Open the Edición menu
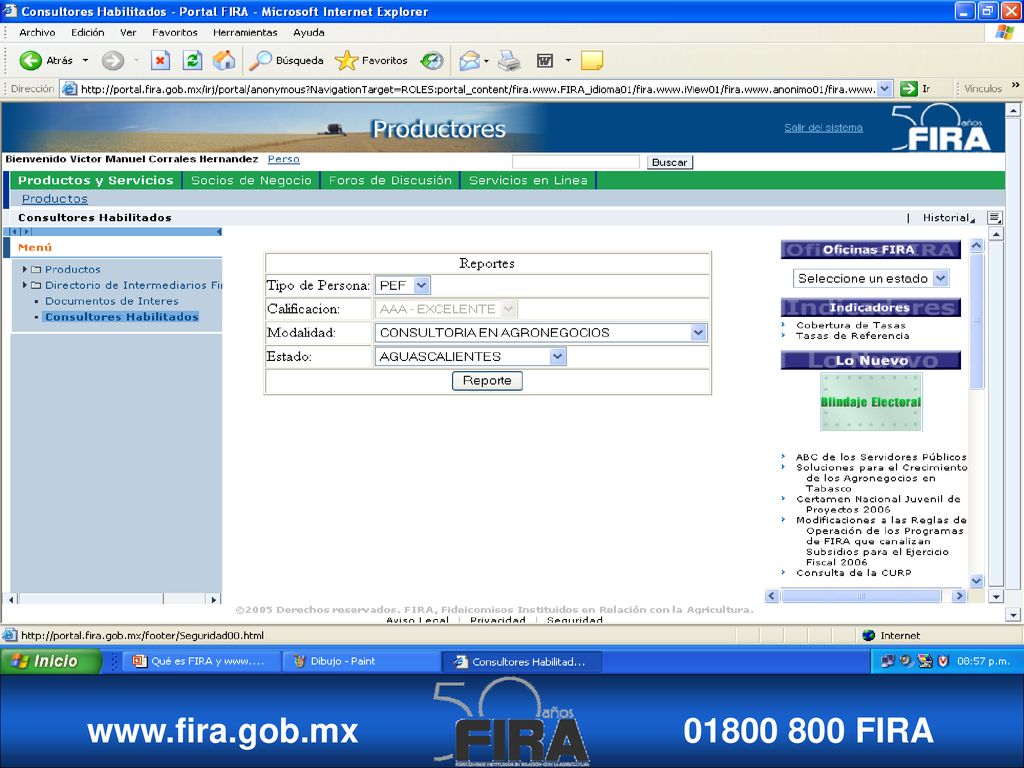Viewport: 1024px width, 768px height. click(x=88, y=33)
